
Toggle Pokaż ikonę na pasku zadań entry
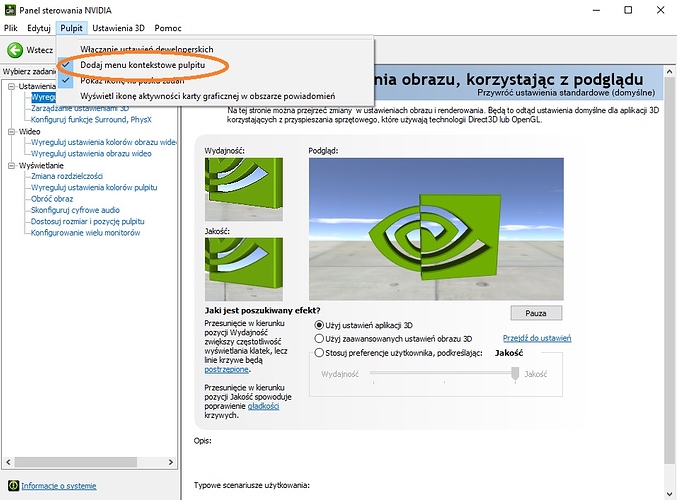pyautogui.click(x=215, y=80)
